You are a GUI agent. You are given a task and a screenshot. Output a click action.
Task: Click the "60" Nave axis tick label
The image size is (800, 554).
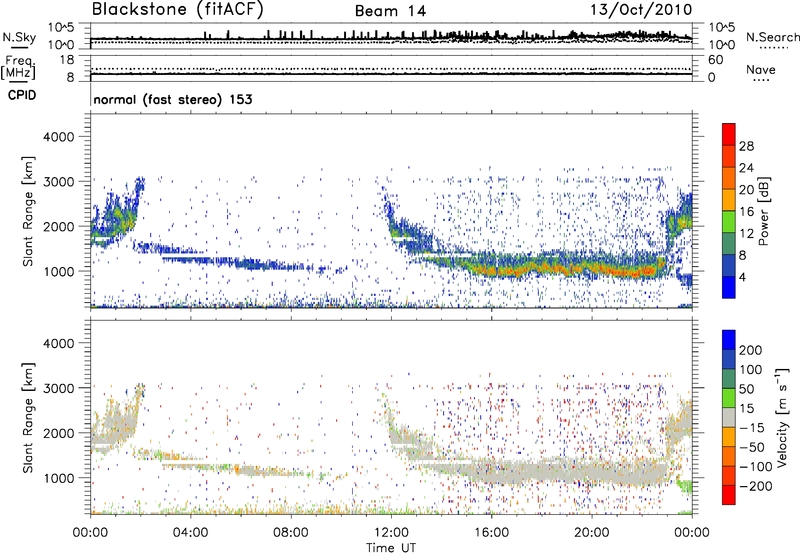tap(715, 60)
